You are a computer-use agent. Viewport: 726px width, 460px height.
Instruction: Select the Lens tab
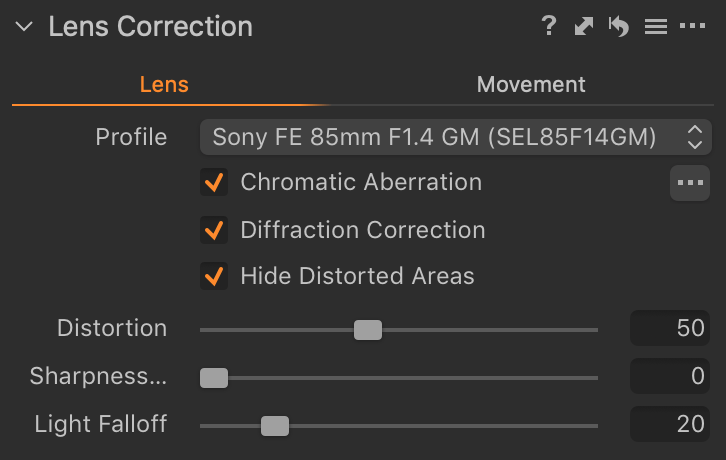[x=164, y=85]
